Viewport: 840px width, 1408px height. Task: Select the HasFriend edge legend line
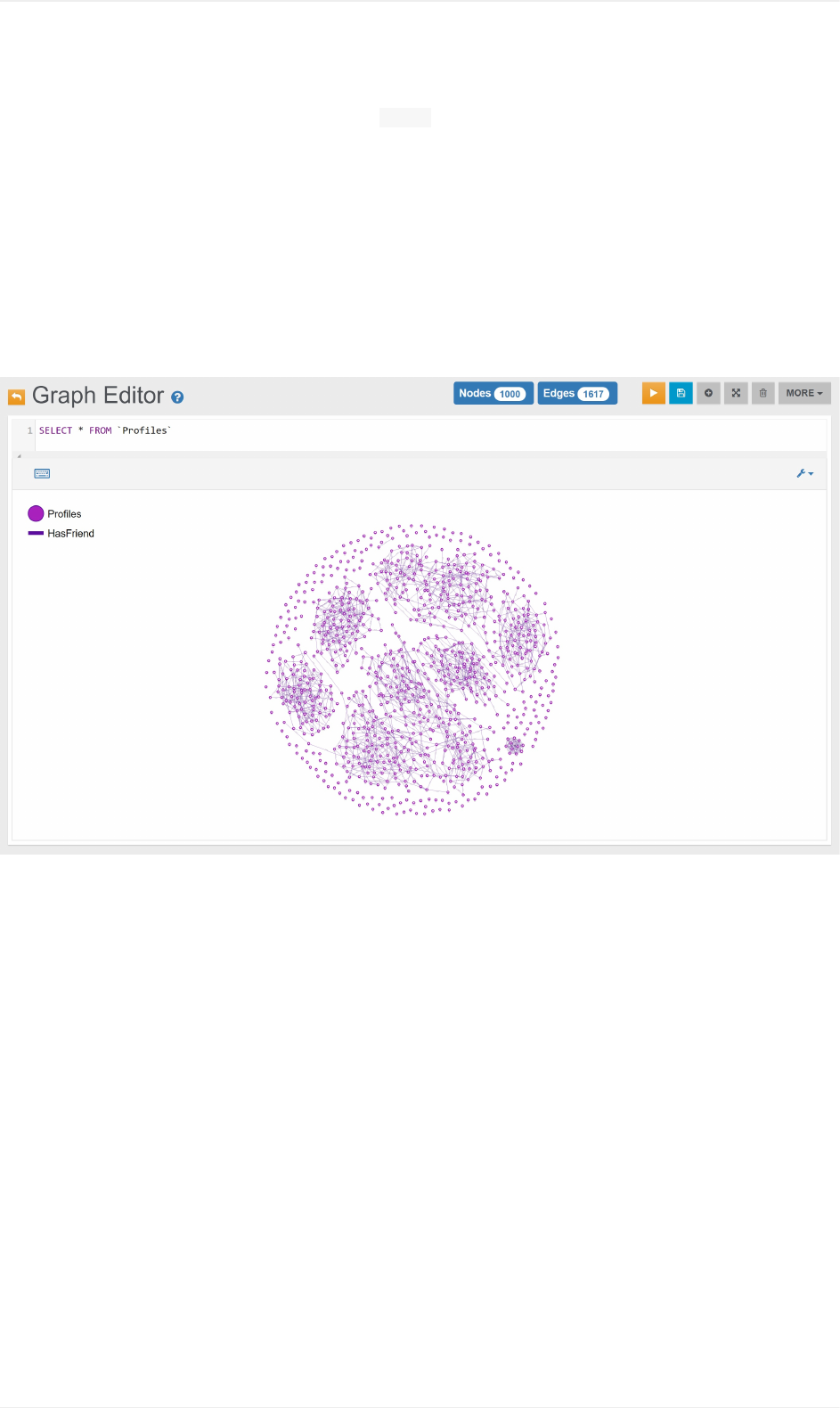tap(36, 533)
